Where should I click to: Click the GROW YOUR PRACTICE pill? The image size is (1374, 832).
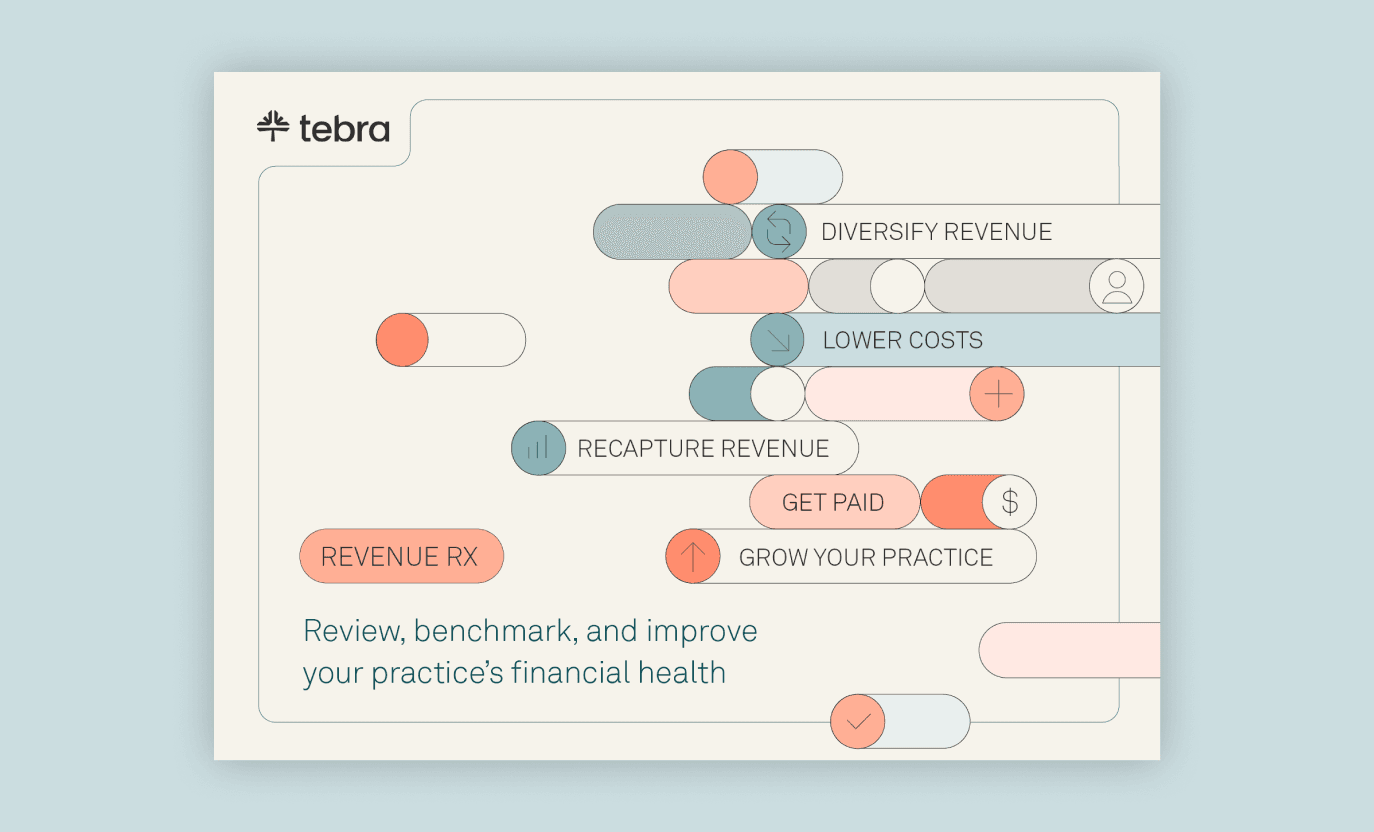click(x=865, y=557)
